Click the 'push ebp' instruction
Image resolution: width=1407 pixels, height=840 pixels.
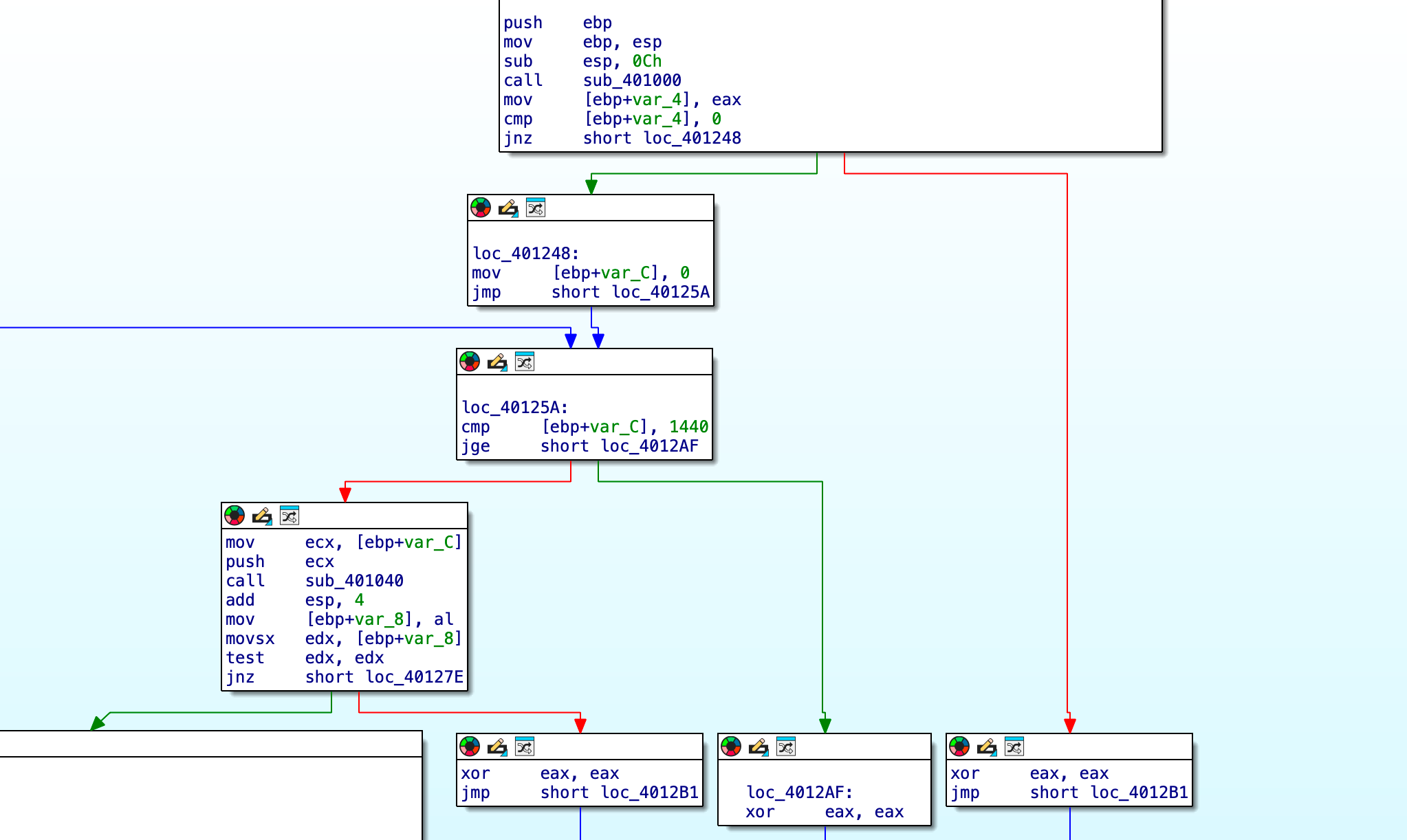point(558,23)
